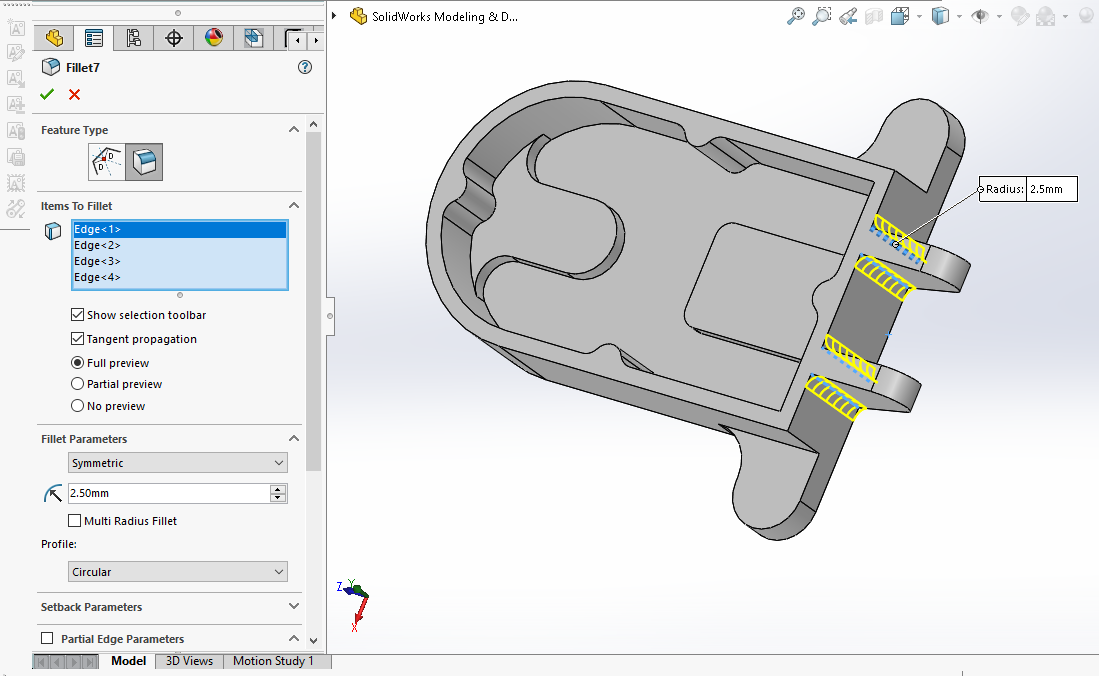The height and width of the screenshot is (676, 1099).
Task: Select the Partial preview radio button
Action: [x=78, y=384]
